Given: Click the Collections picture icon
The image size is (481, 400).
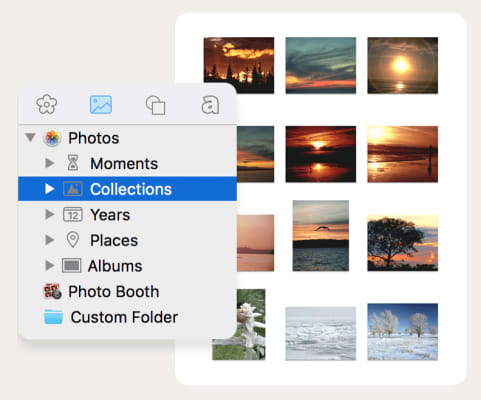Looking at the screenshot, I should 73,189.
